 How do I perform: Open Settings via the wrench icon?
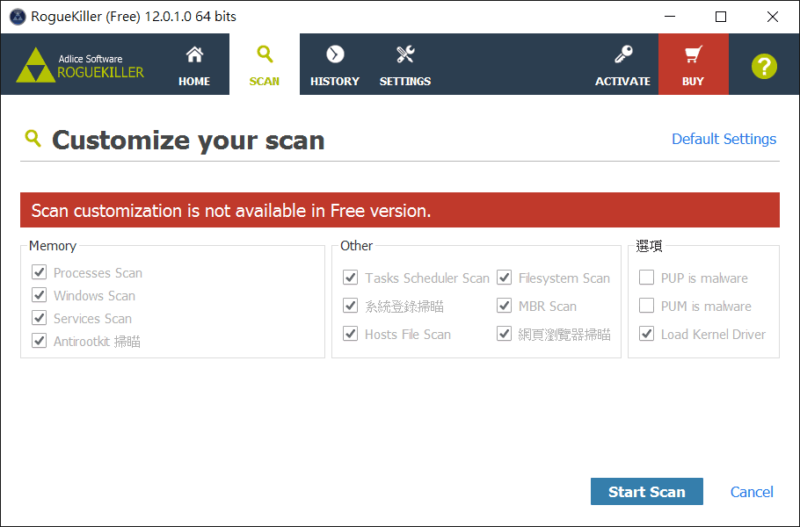point(406,54)
